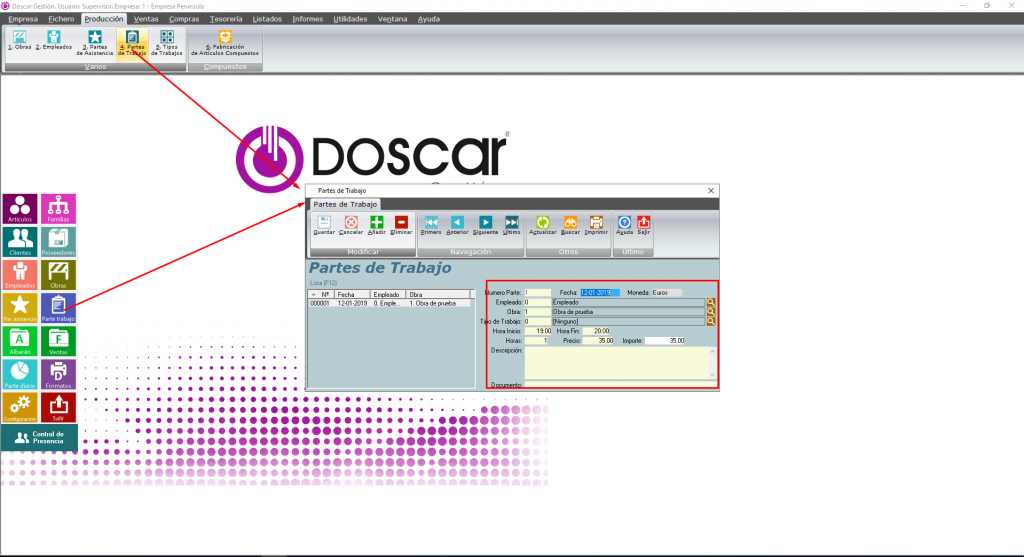Open the Compras menu
This screenshot has height=557, width=1024.
pos(184,19)
